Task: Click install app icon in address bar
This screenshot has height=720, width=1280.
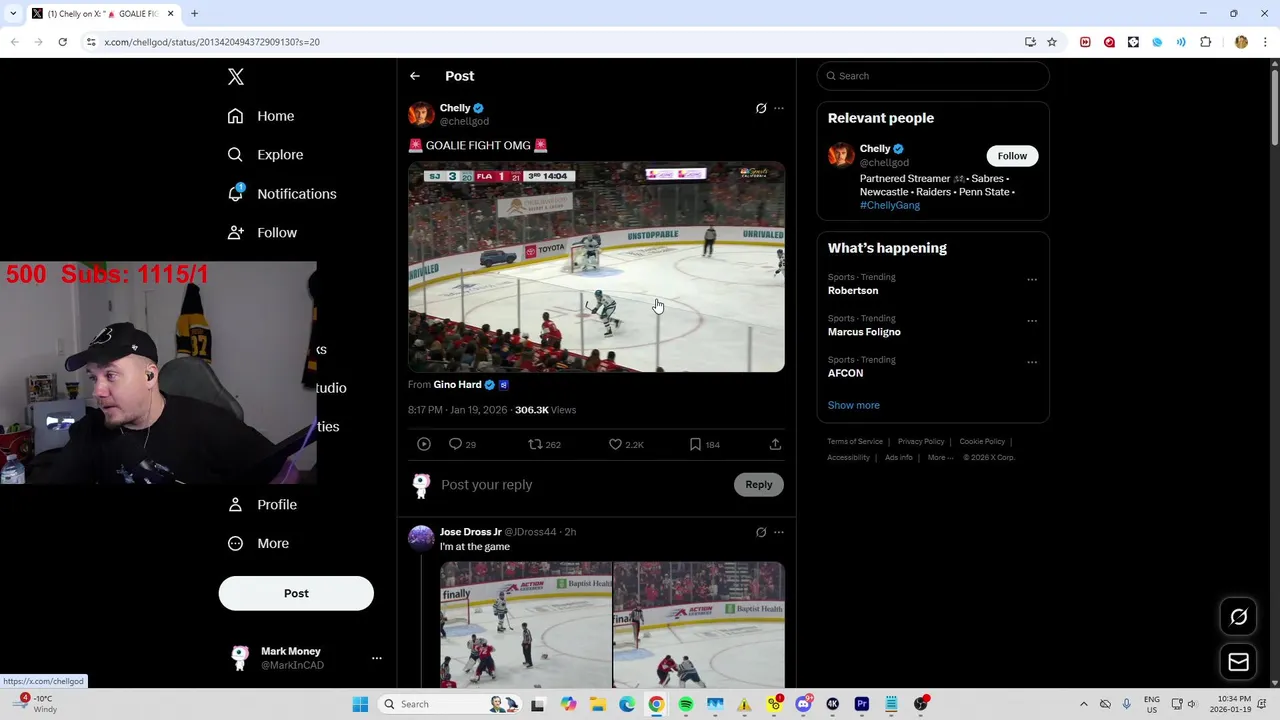Action: [1030, 42]
